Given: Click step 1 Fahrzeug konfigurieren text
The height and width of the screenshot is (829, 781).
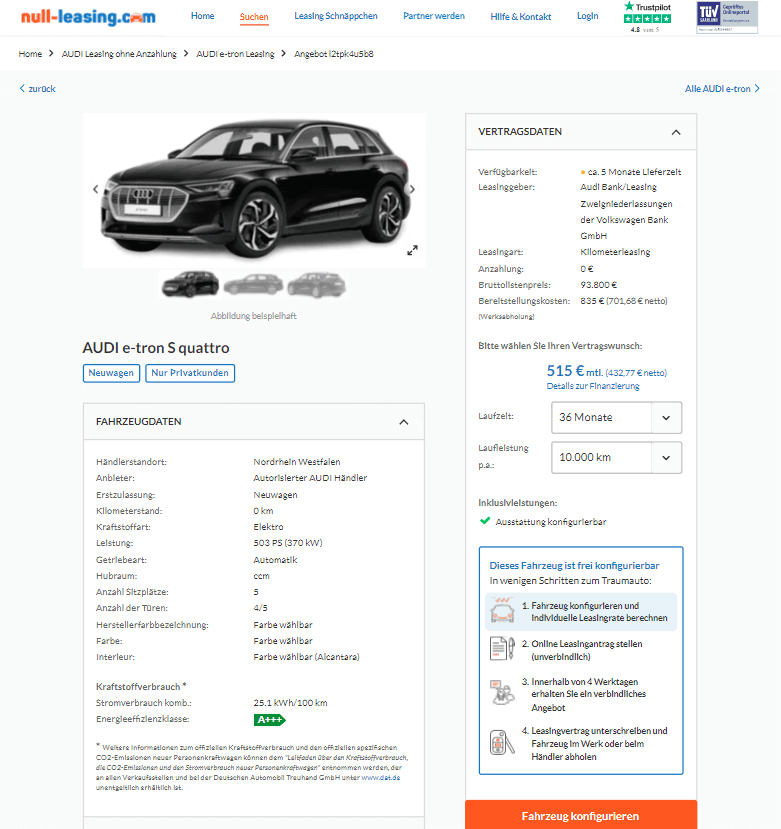Looking at the screenshot, I should 599,612.
